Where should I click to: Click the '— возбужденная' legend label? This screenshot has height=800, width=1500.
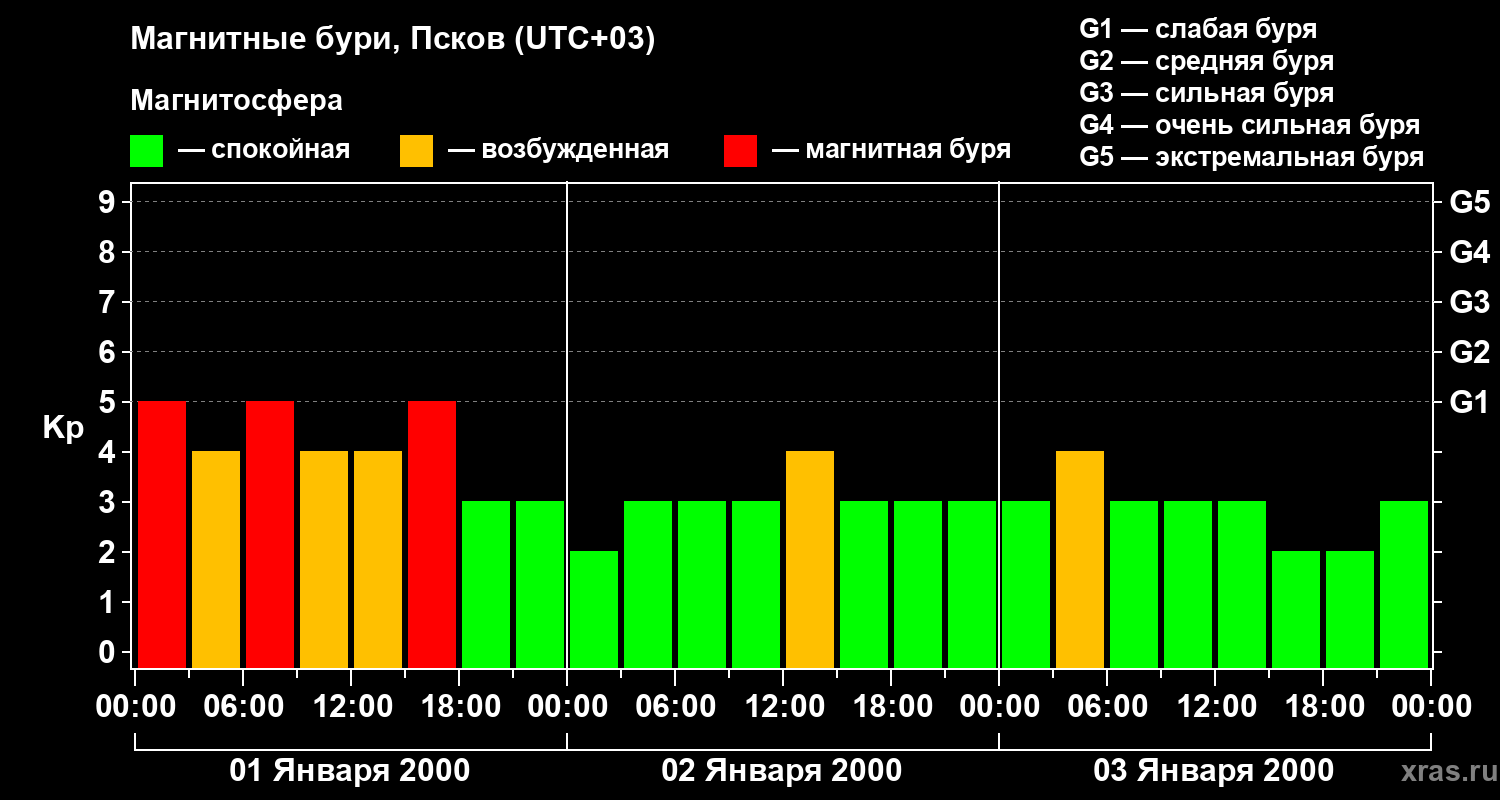pyautogui.click(x=558, y=150)
